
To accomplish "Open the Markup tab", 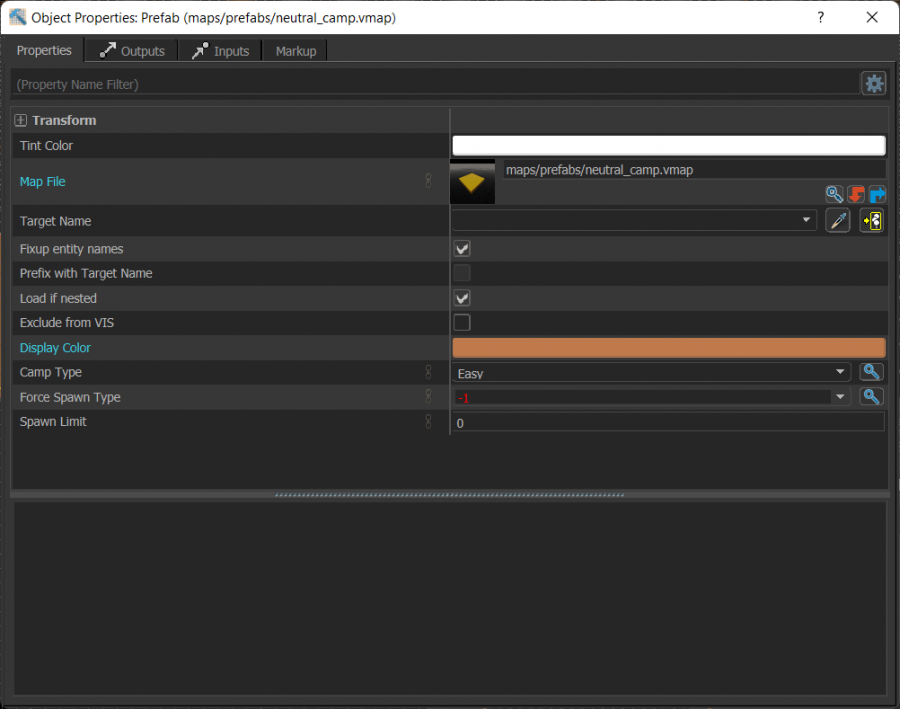I will (294, 50).
